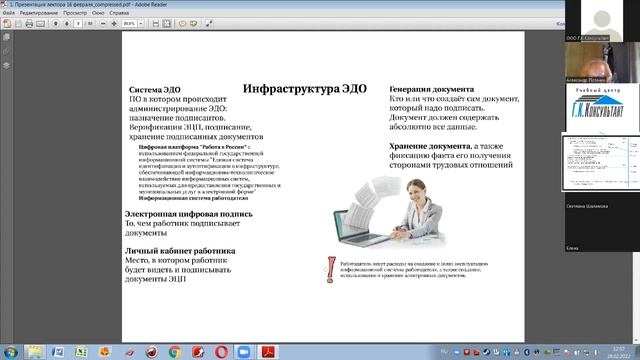This screenshot has height=360, width=640.
Task: Go to the next page arrow
Action: tap(67, 24)
